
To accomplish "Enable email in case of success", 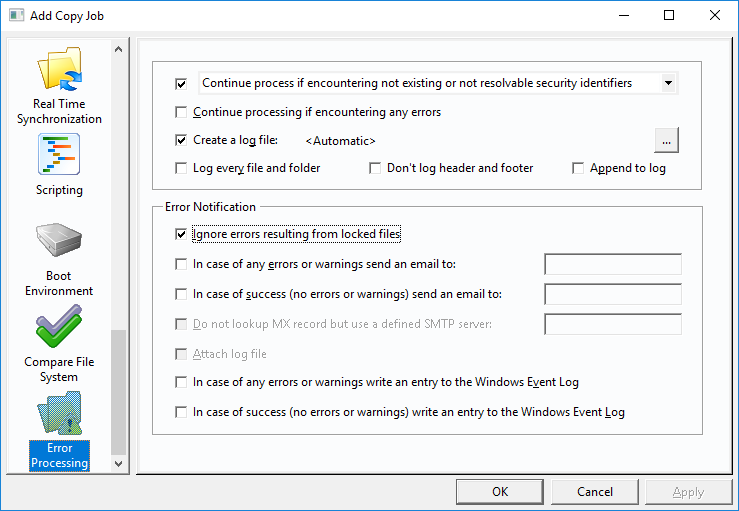I will click(x=181, y=294).
